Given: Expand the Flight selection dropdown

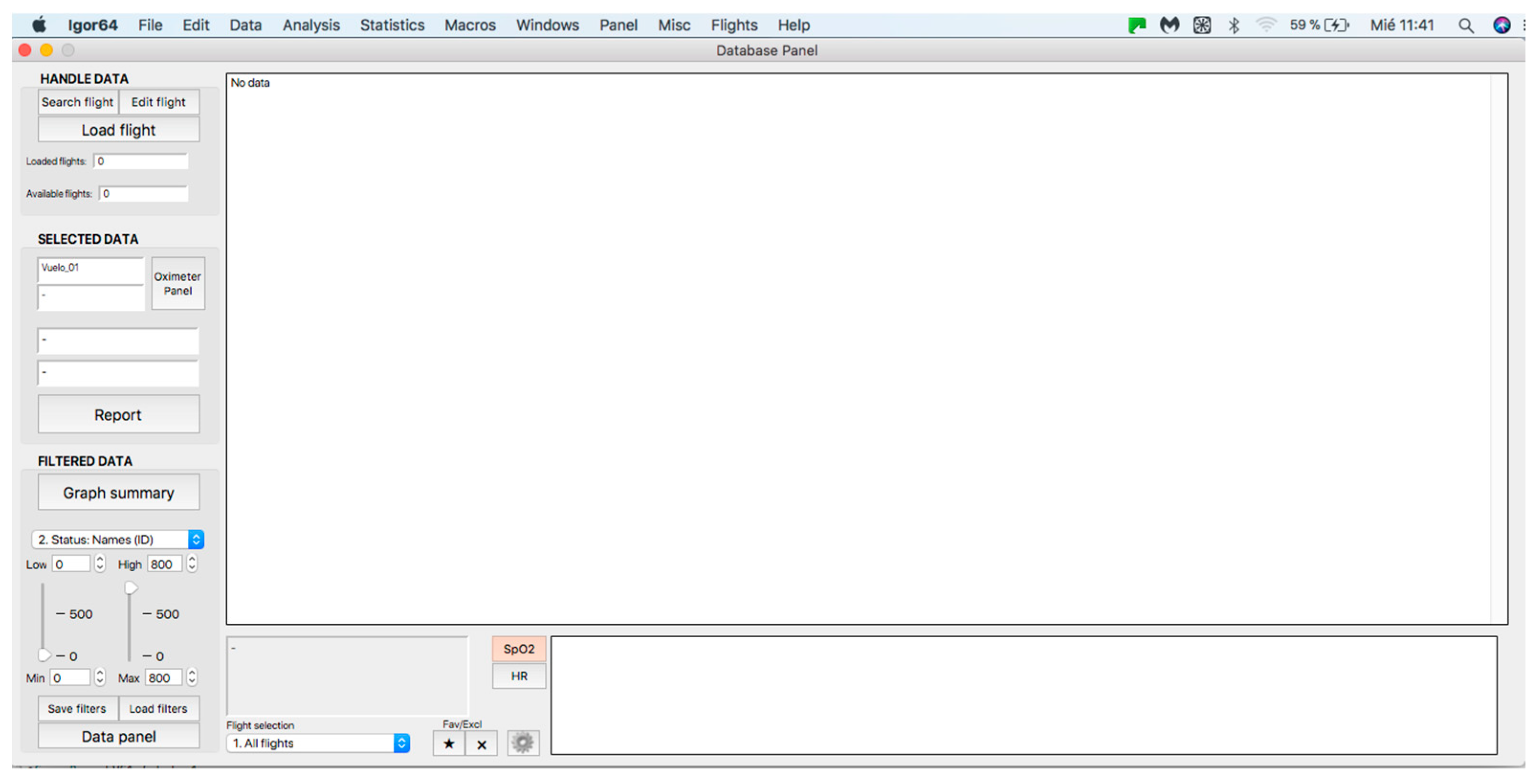Looking at the screenshot, I should tap(318, 743).
